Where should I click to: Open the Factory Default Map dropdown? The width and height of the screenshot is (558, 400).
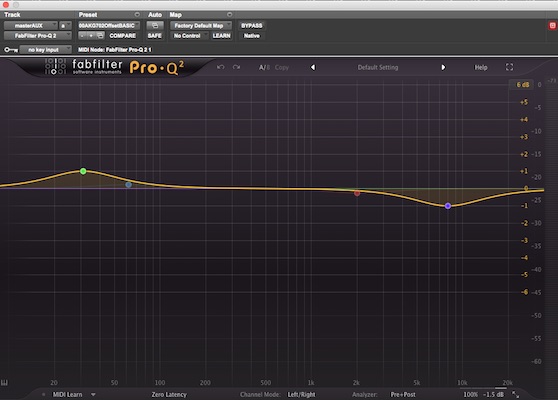point(201,26)
